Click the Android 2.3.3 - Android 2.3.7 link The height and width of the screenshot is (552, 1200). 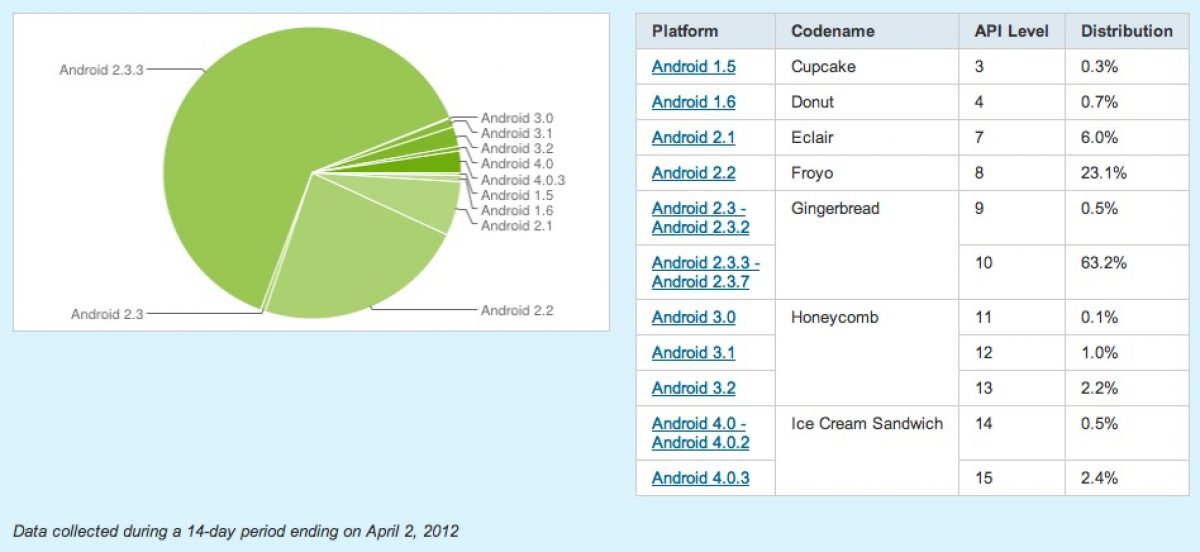pos(705,272)
